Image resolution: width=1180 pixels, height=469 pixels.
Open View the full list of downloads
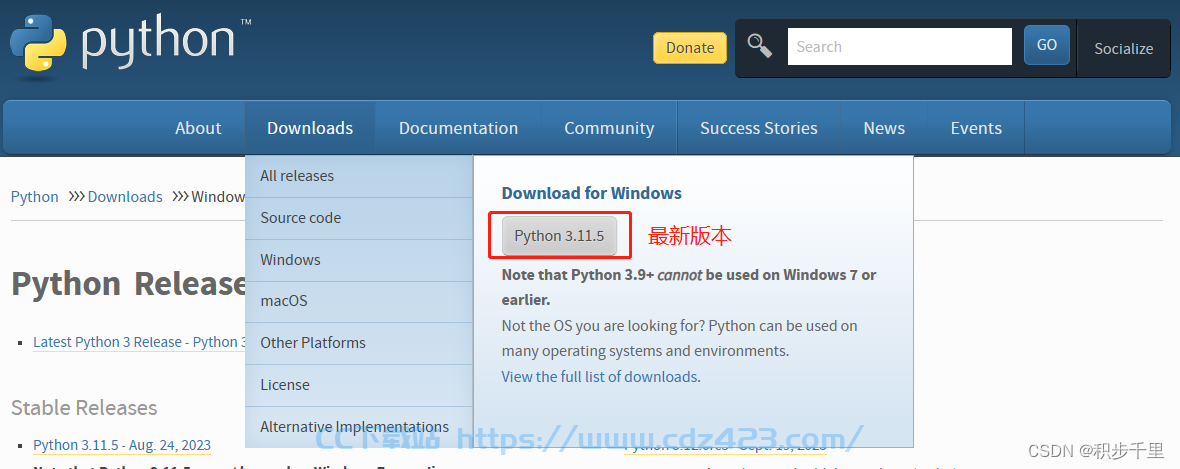pyautogui.click(x=600, y=376)
